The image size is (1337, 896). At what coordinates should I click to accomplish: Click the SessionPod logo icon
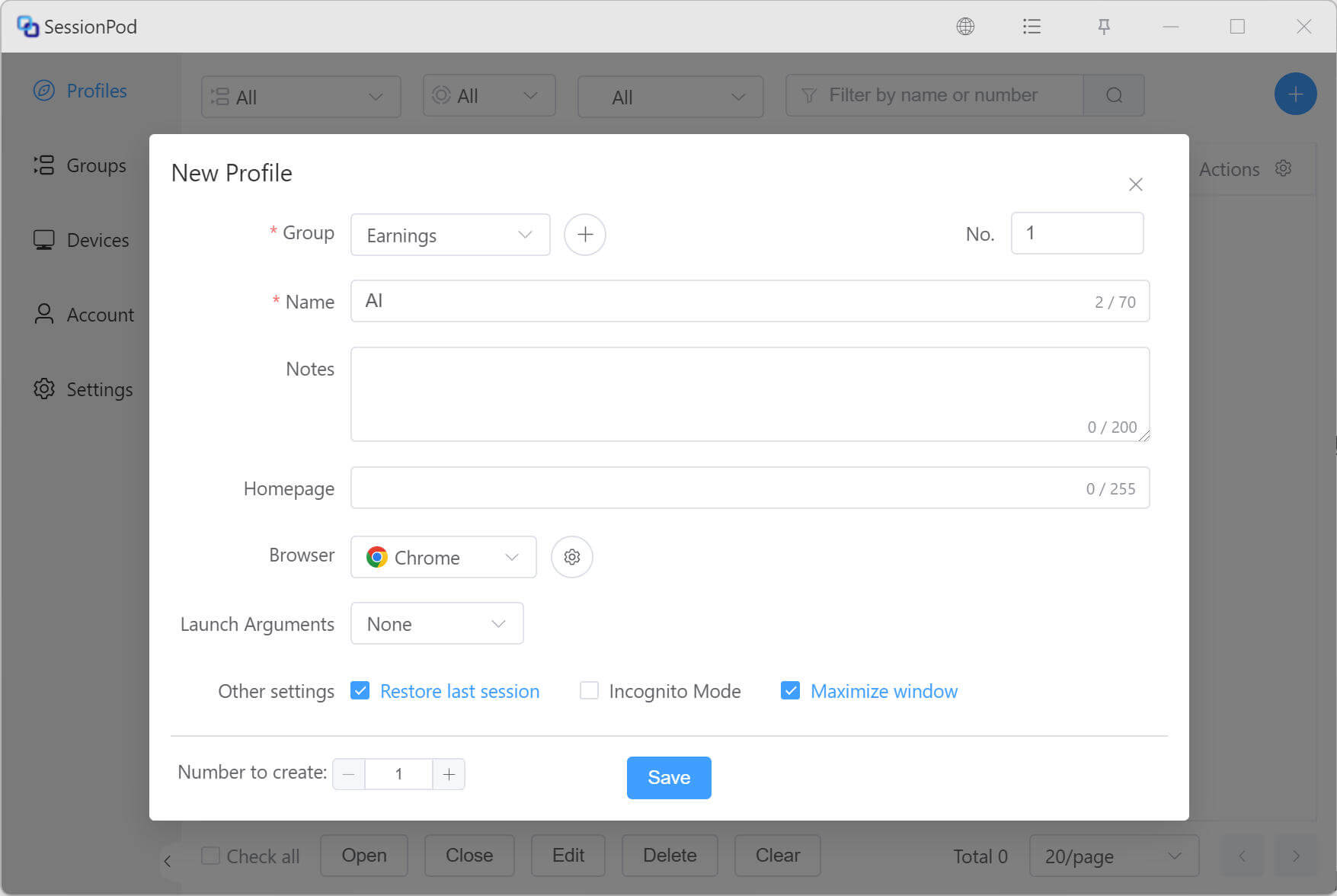pyautogui.click(x=28, y=27)
